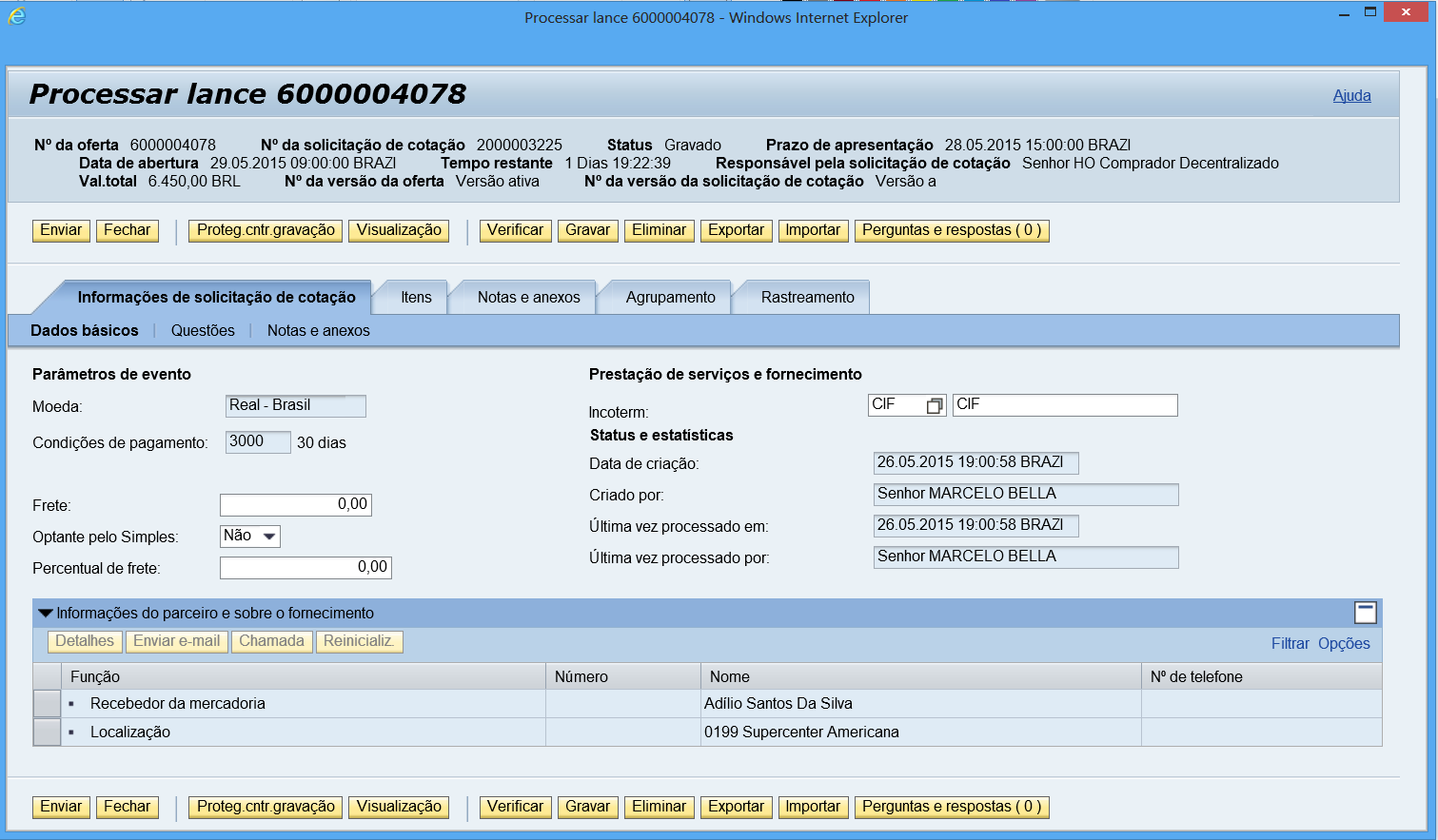
Task: Click the top Visualização button
Action: [399, 230]
